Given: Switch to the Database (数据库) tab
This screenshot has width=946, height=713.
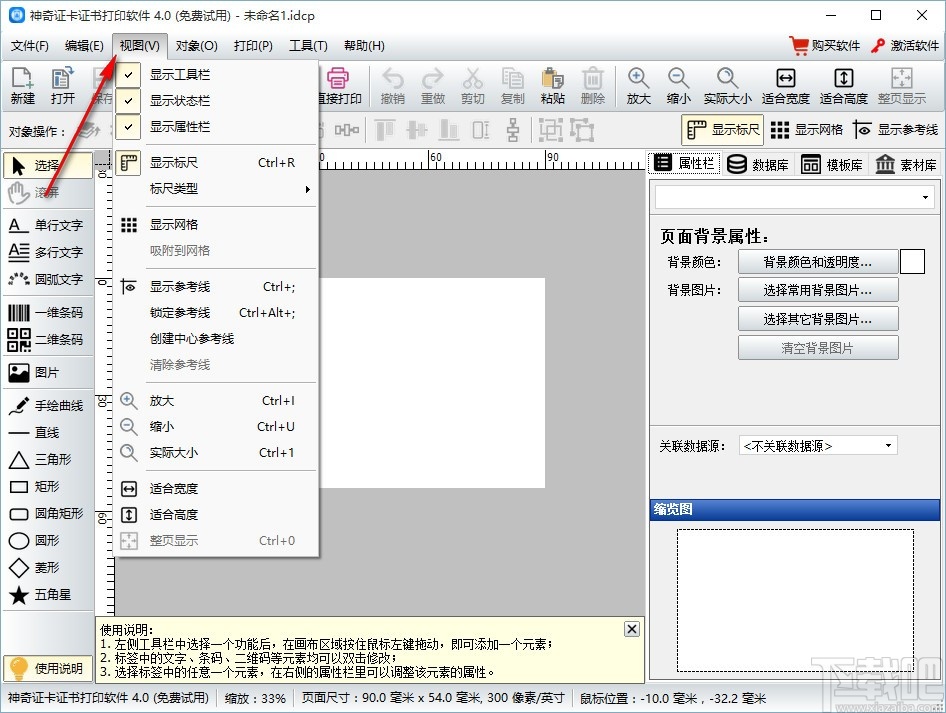Looking at the screenshot, I should 758,164.
